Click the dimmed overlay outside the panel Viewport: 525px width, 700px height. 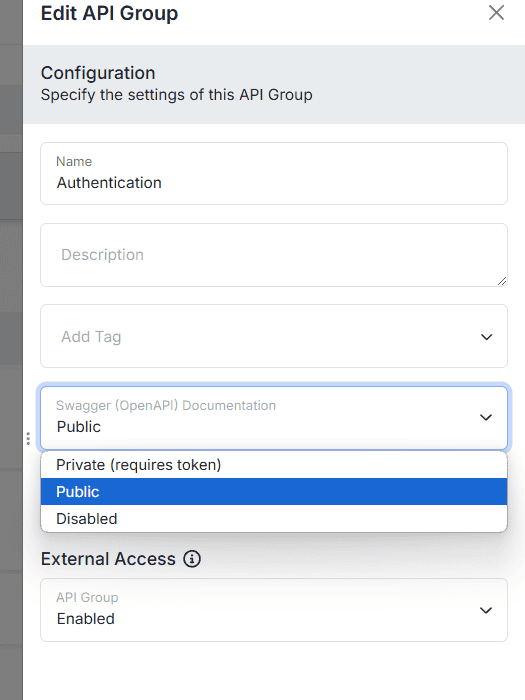11,350
